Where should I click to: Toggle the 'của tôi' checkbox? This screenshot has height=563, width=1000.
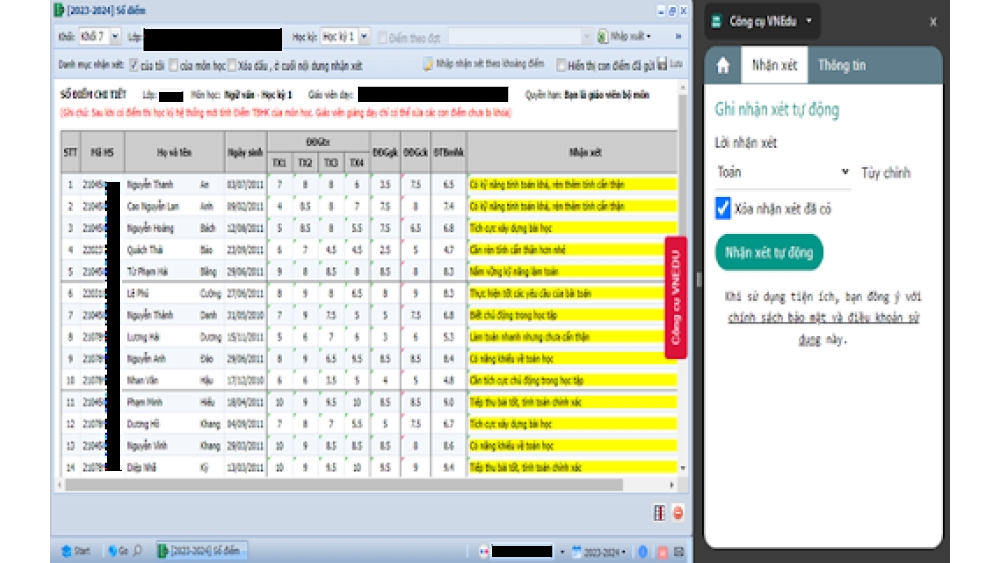tap(133, 65)
